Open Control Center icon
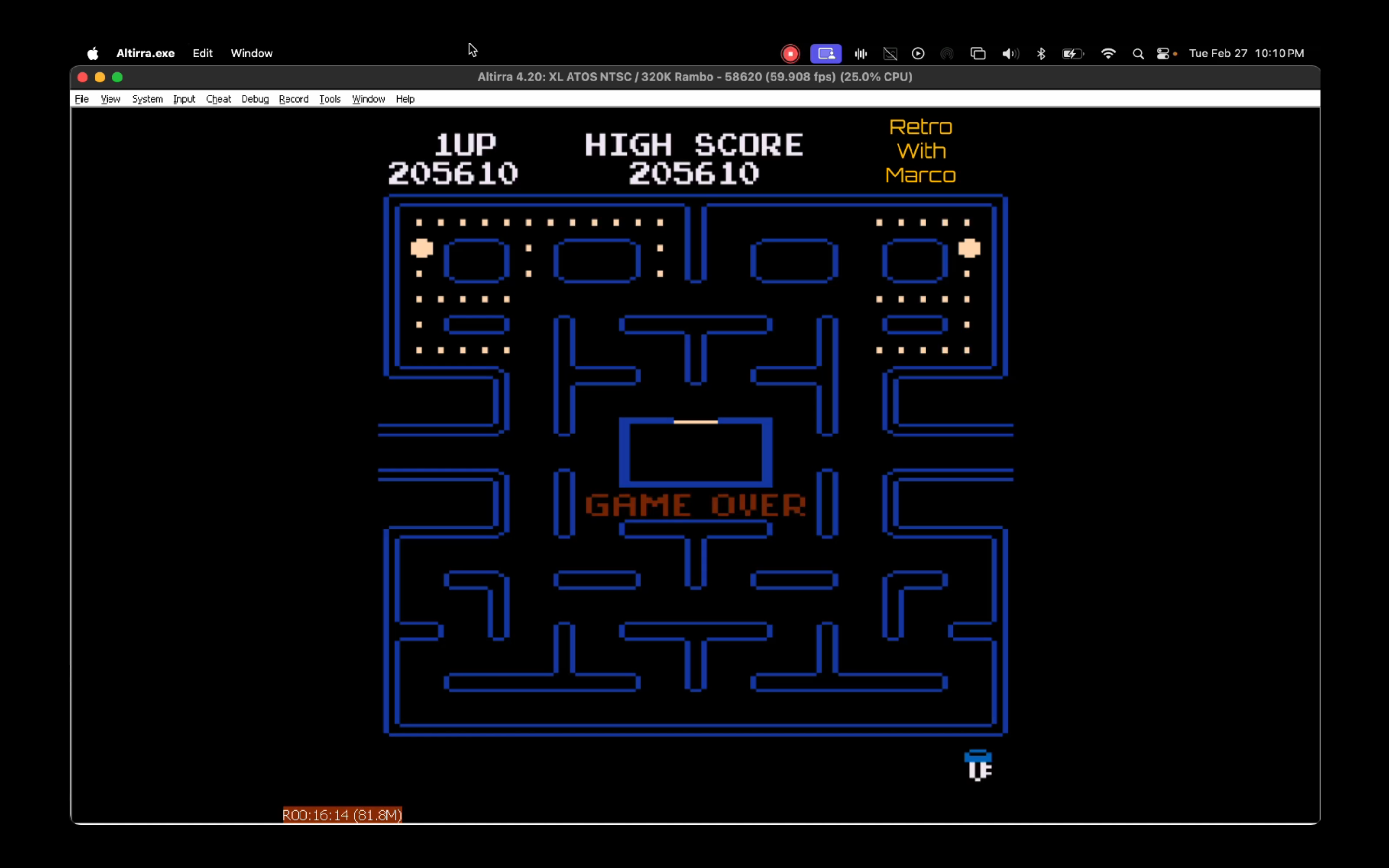 (x=1163, y=54)
